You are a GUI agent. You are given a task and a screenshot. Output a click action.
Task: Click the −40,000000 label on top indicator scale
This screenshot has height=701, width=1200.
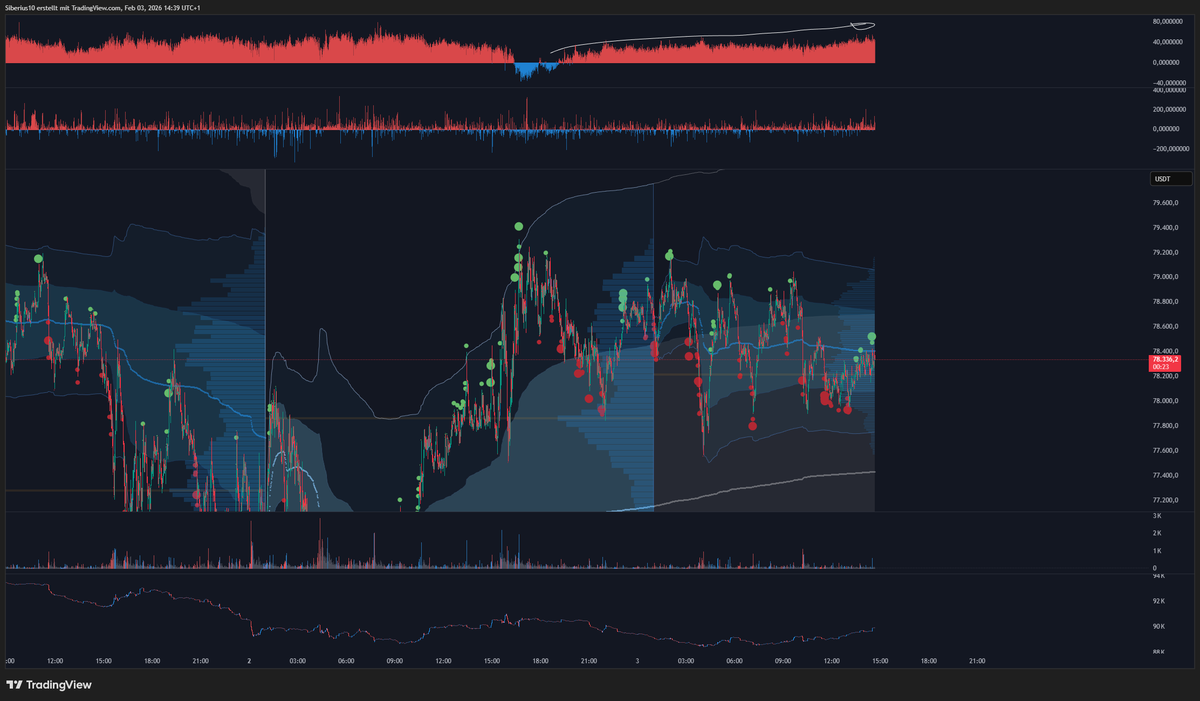coord(1169,83)
